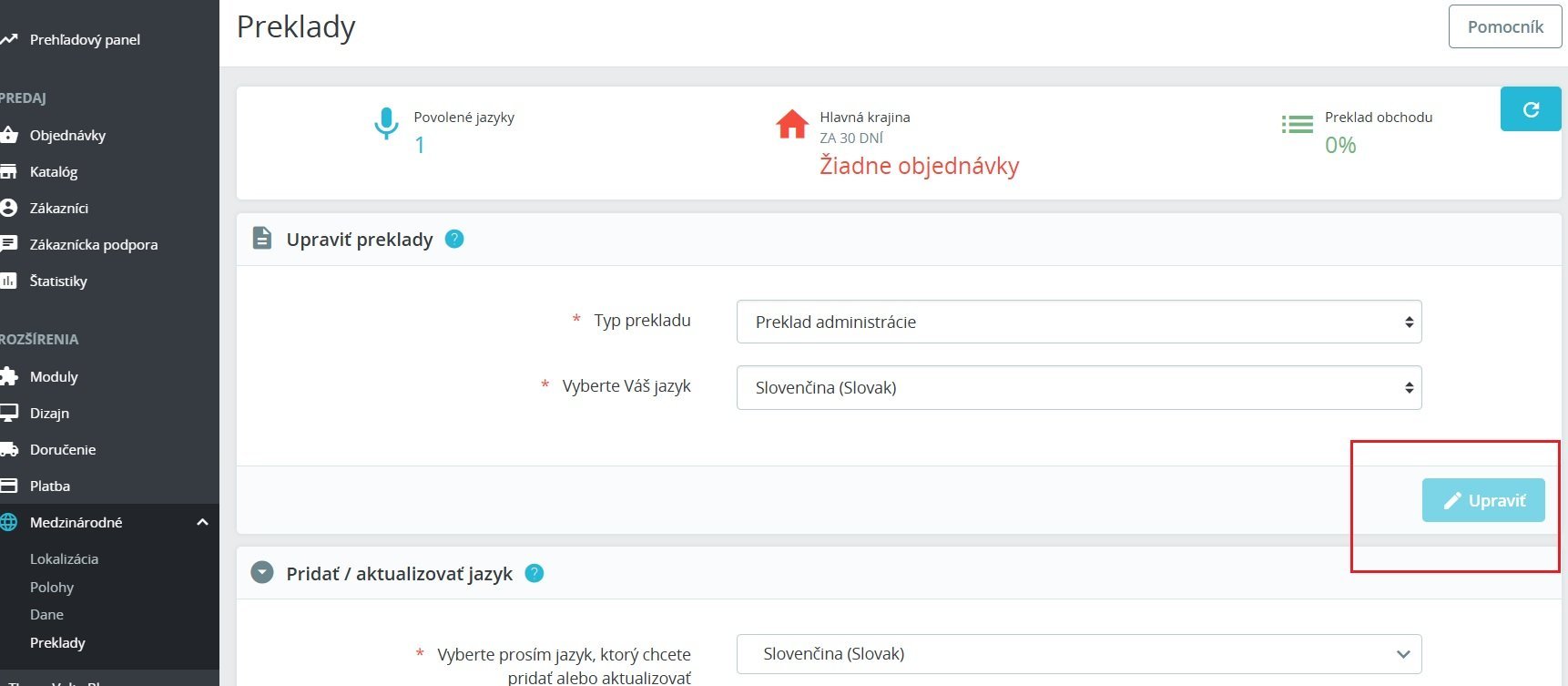Open the Typ prekladu dropdown
This screenshot has height=686, width=1568.
[1078, 322]
